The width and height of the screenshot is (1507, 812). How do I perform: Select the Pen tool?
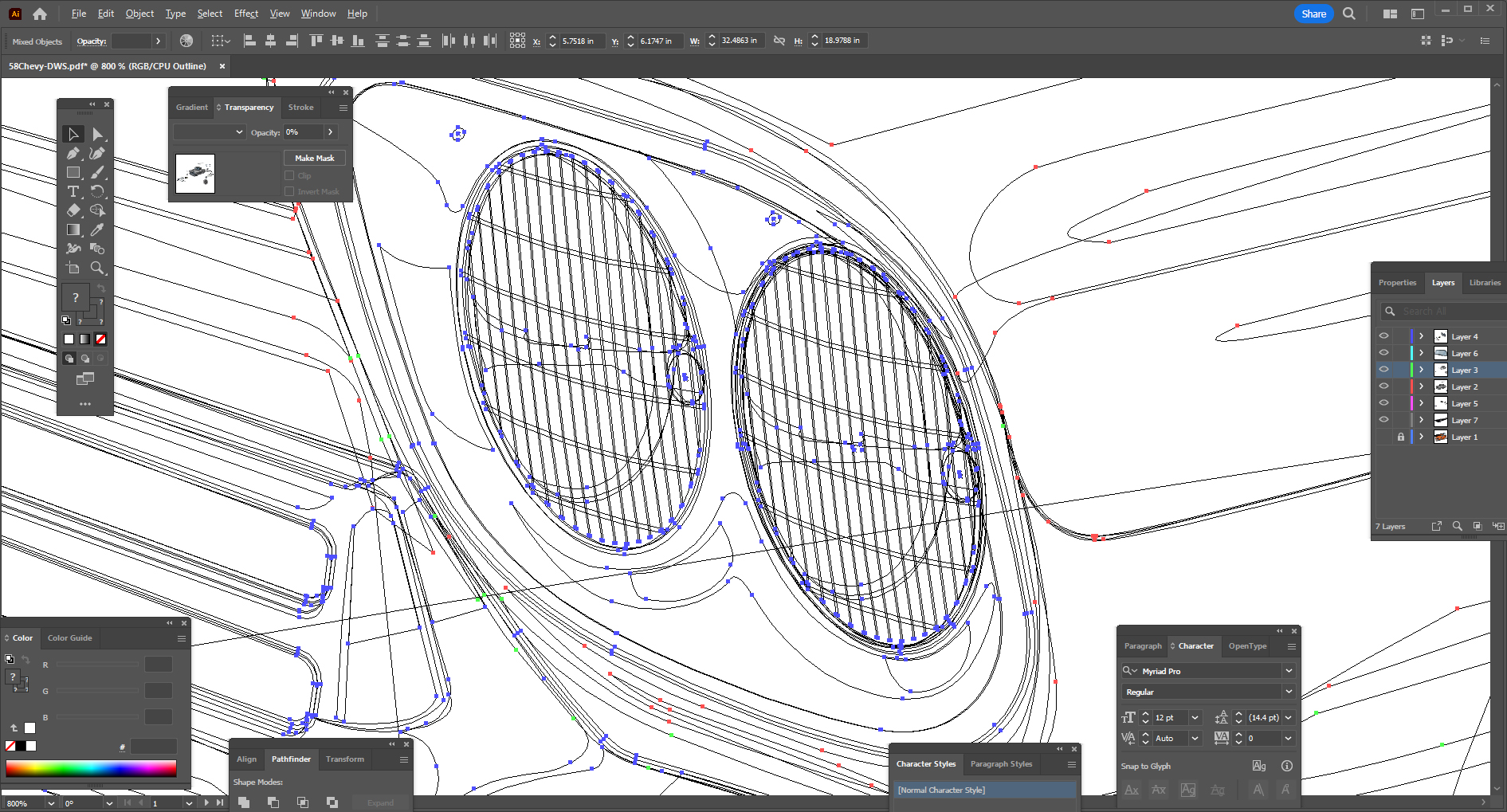[x=73, y=154]
